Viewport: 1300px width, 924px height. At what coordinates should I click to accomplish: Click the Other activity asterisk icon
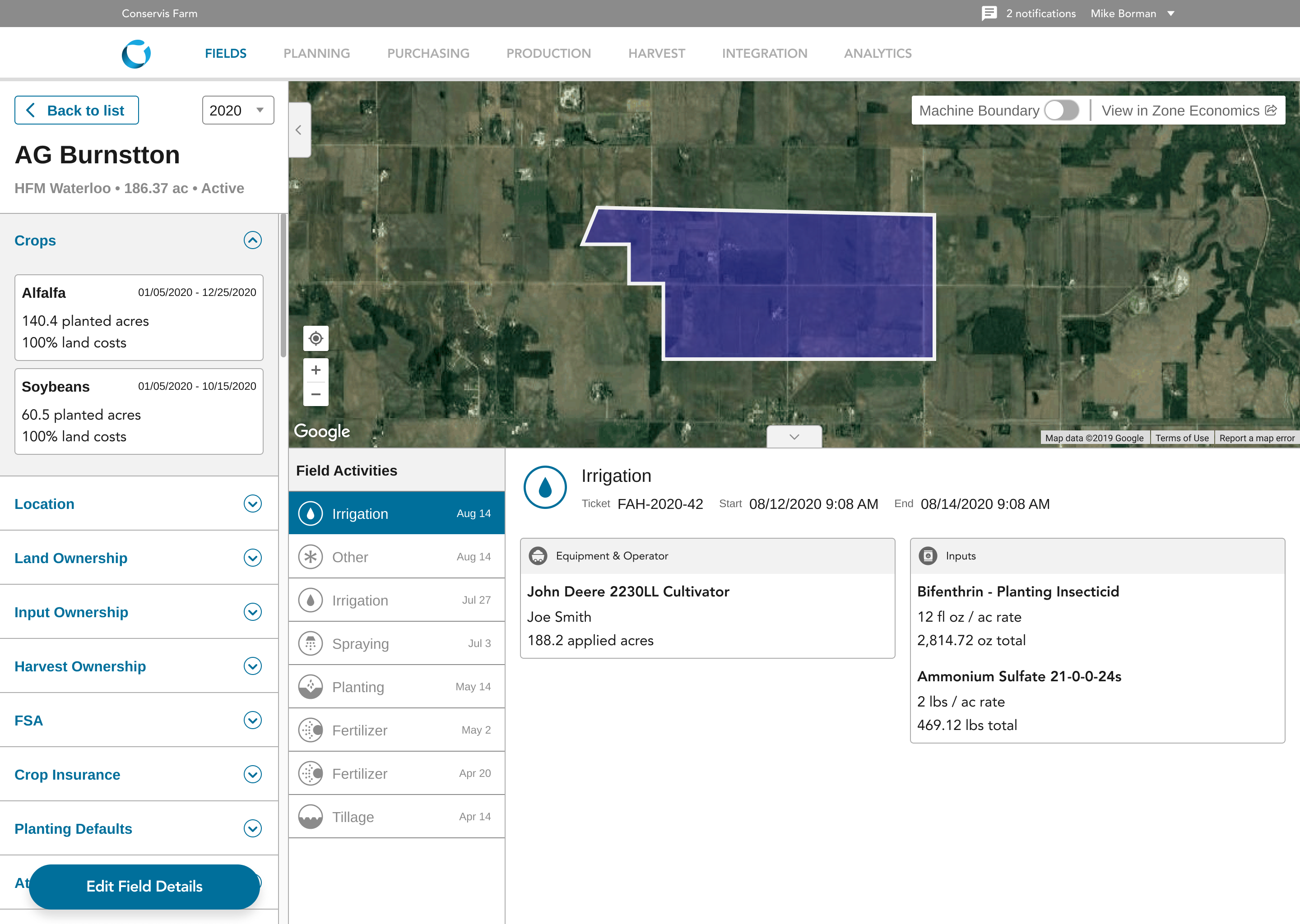pyautogui.click(x=311, y=556)
